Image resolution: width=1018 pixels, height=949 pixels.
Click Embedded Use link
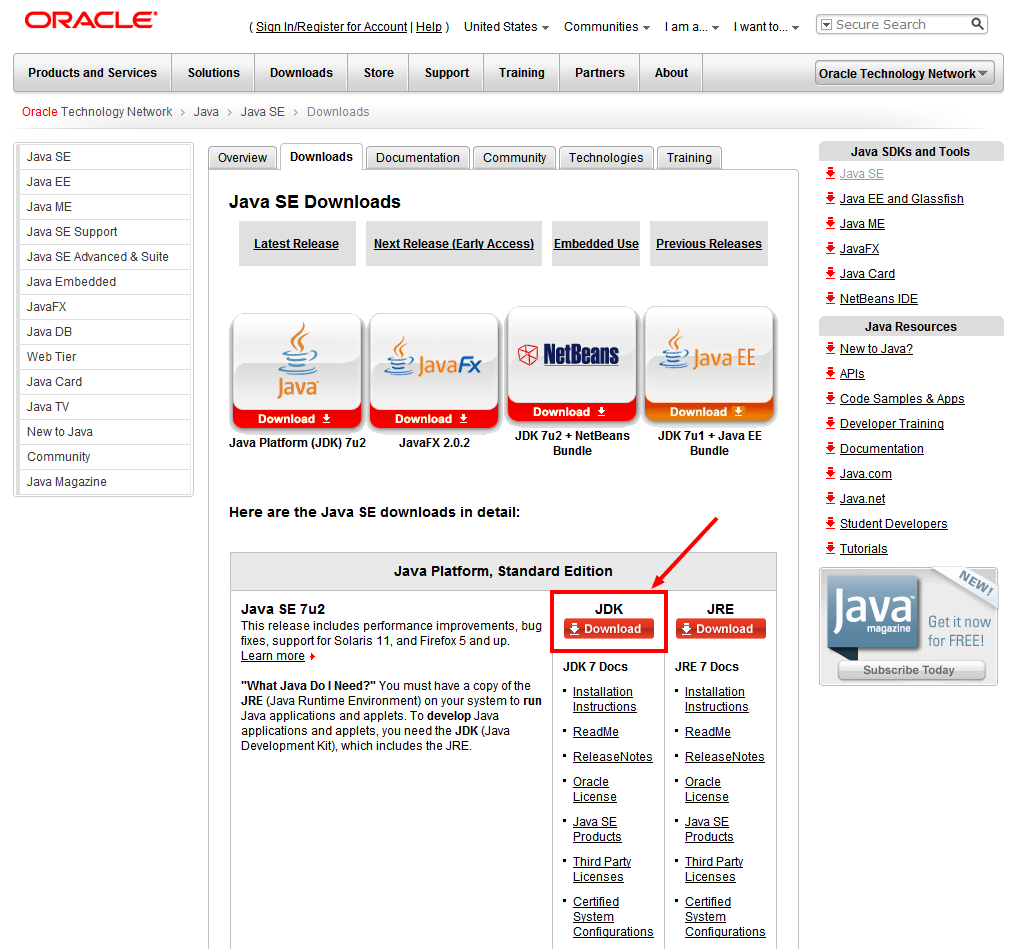point(596,243)
